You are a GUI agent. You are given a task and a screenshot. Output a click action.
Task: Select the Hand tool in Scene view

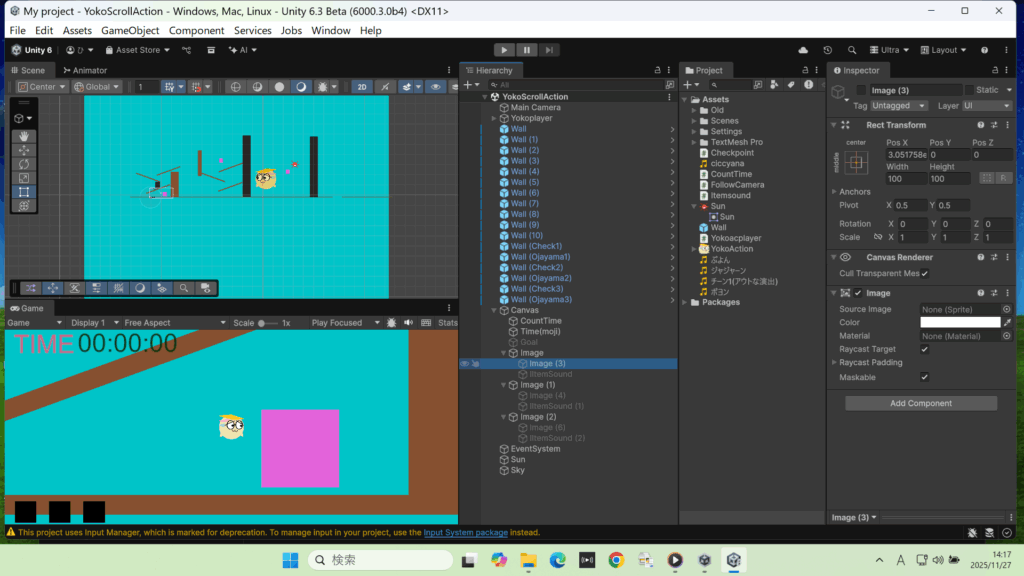pyautogui.click(x=24, y=136)
